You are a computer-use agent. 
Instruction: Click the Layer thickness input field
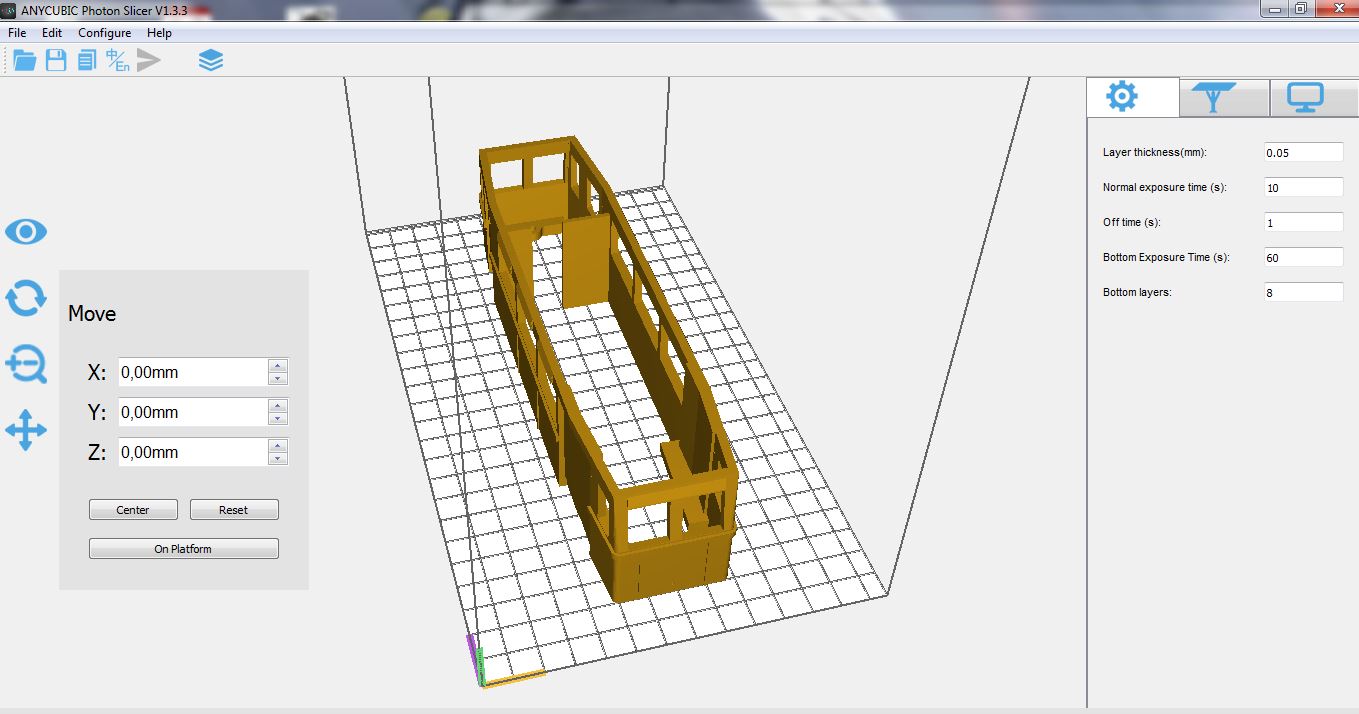tap(1303, 153)
